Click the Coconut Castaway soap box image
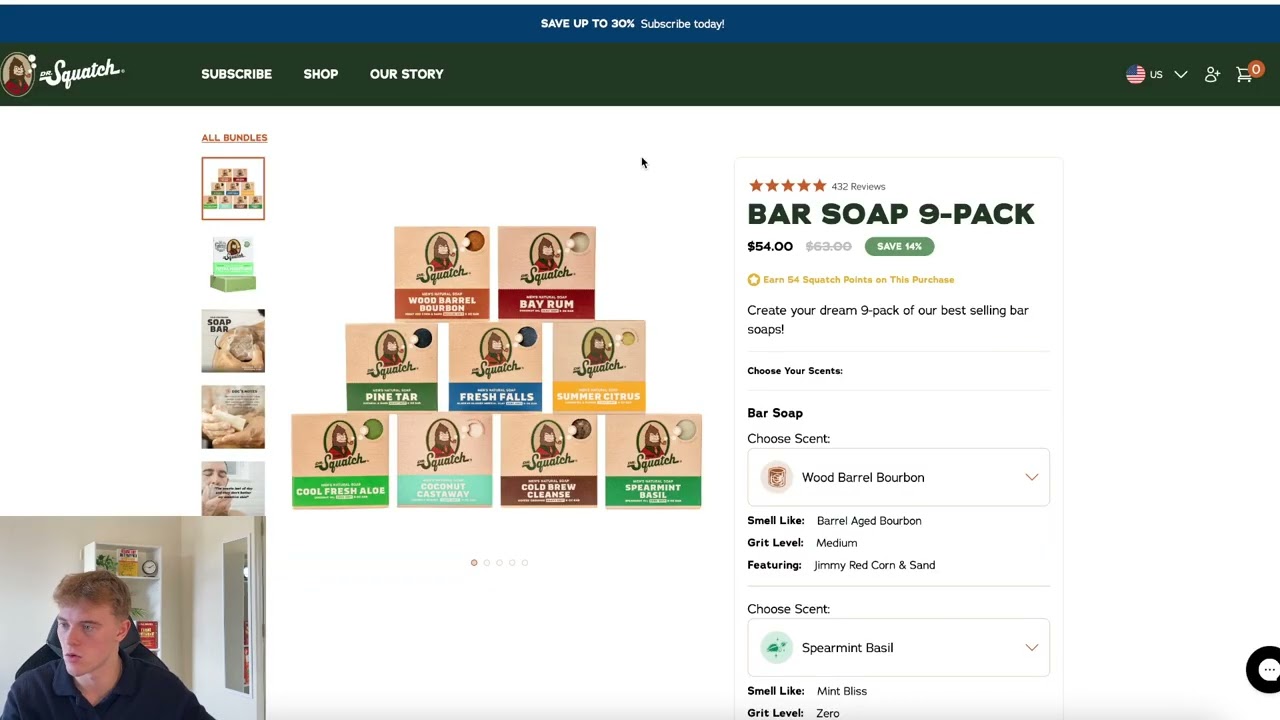1280x720 pixels. click(x=444, y=461)
